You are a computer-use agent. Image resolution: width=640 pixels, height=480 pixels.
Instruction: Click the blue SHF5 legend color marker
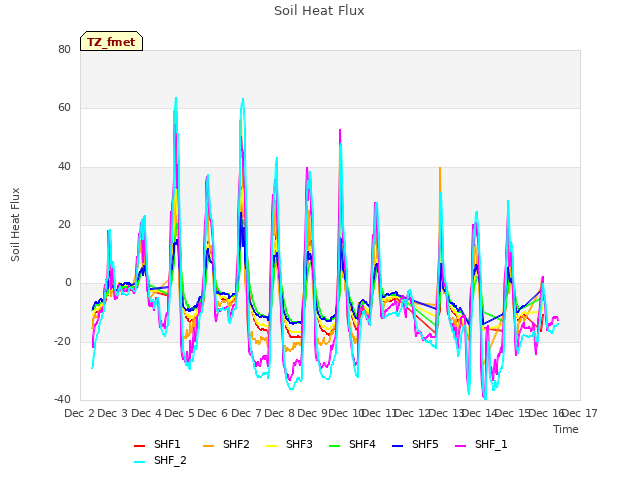coord(398,446)
